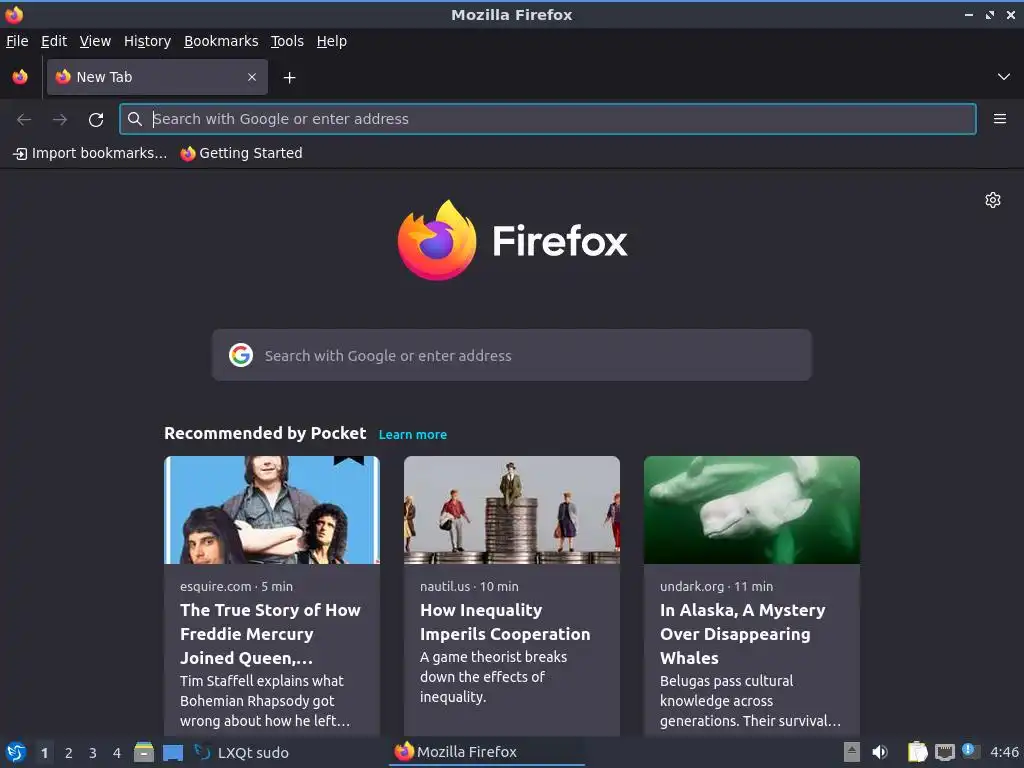Select the New Tab tab
Viewport: 1024px width, 768px height.
(157, 77)
